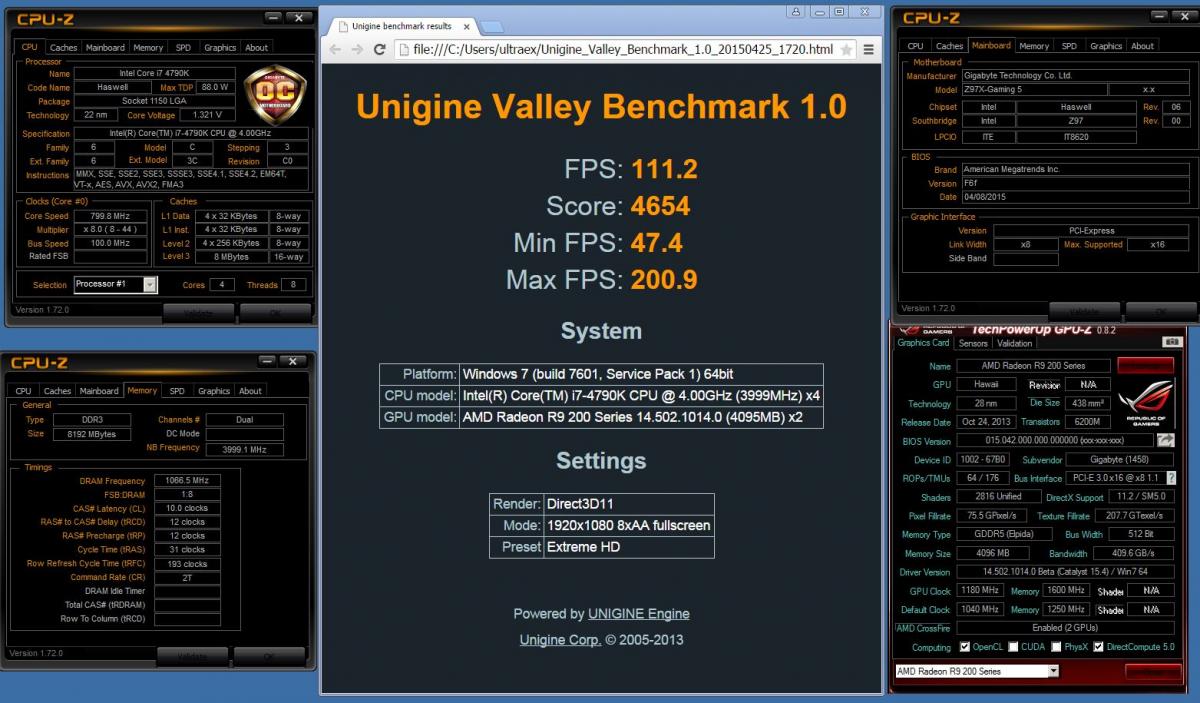Screen dimensions: 1200x703
Task: Reload the Unigine benchmark results page
Action: [x=380, y=49]
